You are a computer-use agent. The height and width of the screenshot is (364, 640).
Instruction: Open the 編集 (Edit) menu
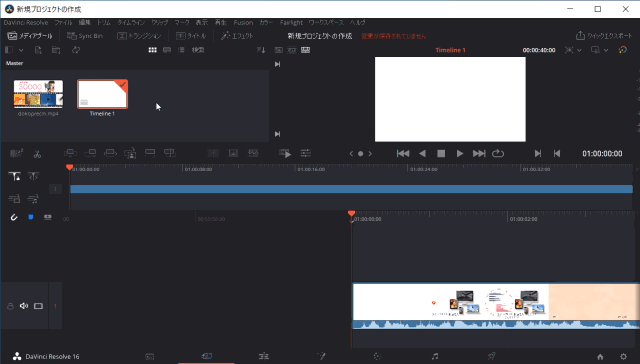[x=84, y=22]
